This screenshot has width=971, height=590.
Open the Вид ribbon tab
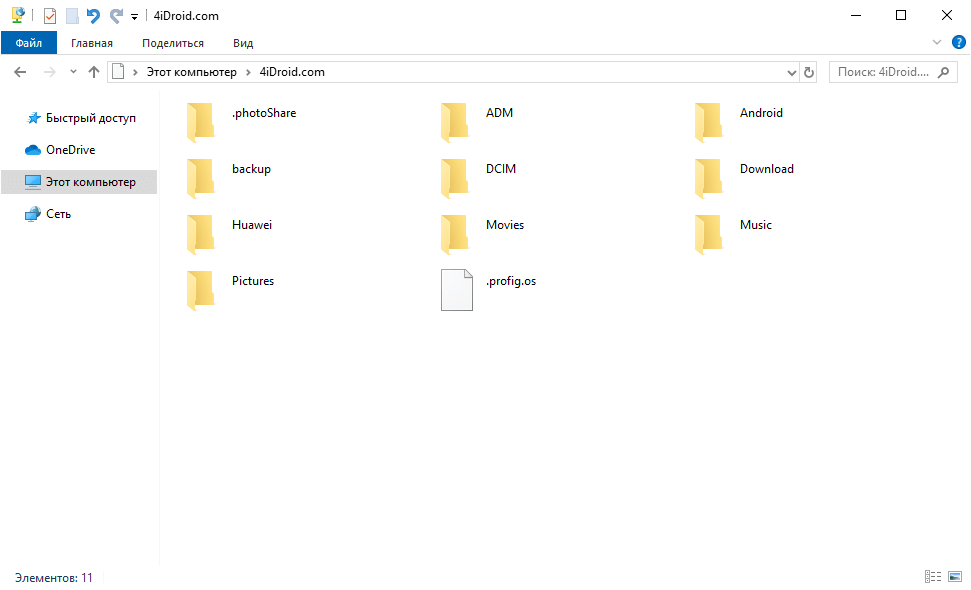(x=243, y=43)
